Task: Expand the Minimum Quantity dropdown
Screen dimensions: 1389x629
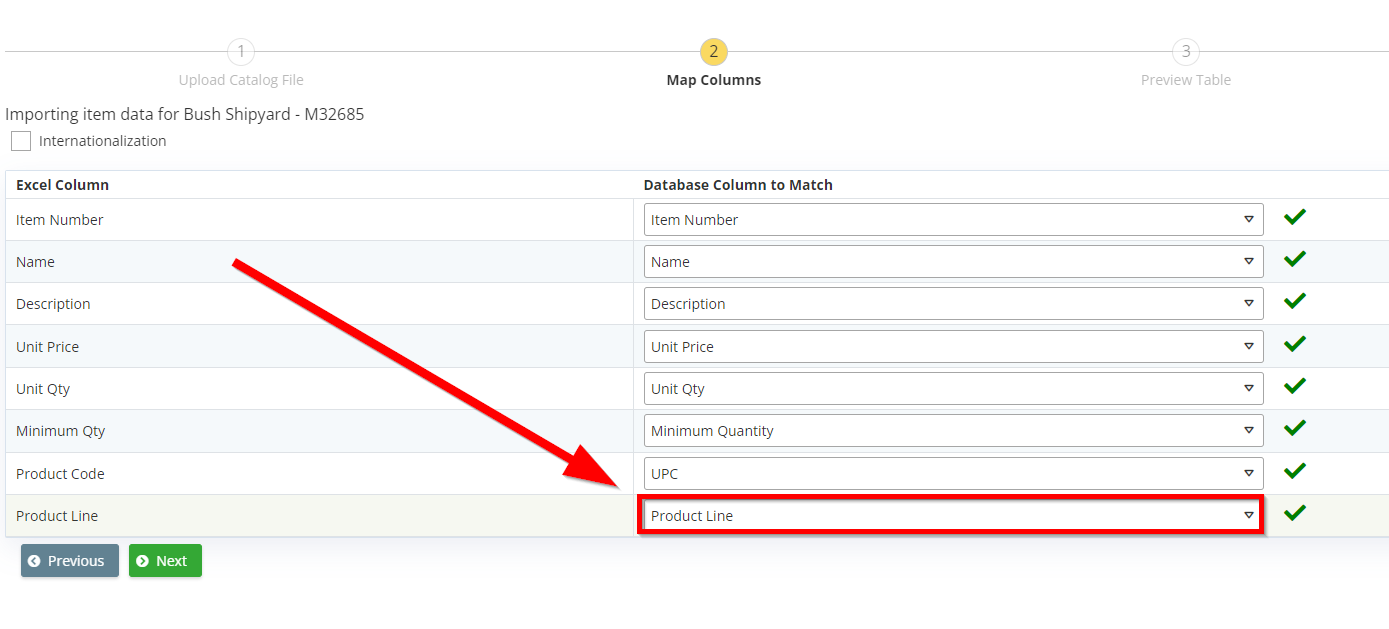Action: pyautogui.click(x=952, y=431)
